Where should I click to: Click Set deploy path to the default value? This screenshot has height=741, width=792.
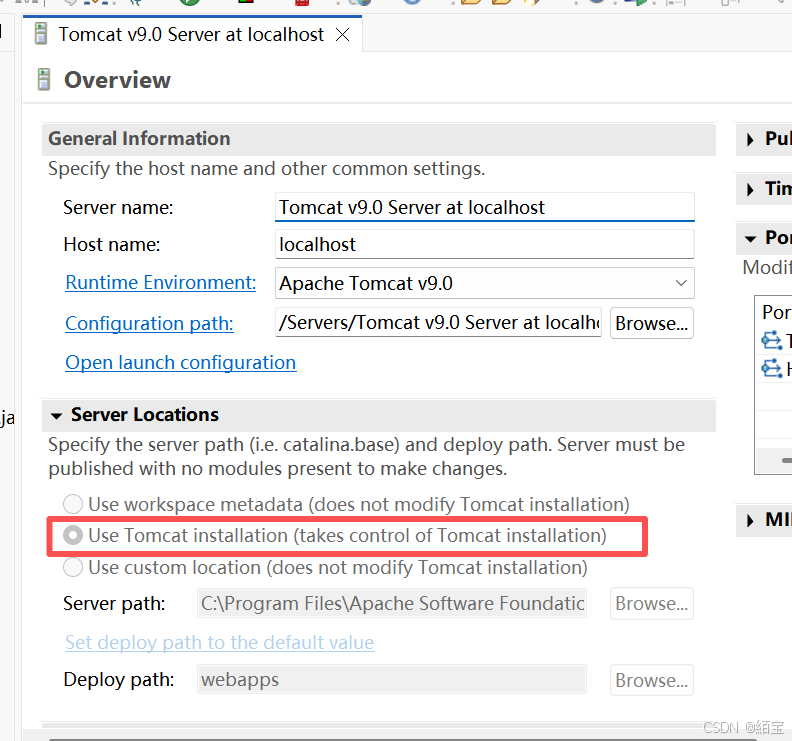click(220, 643)
